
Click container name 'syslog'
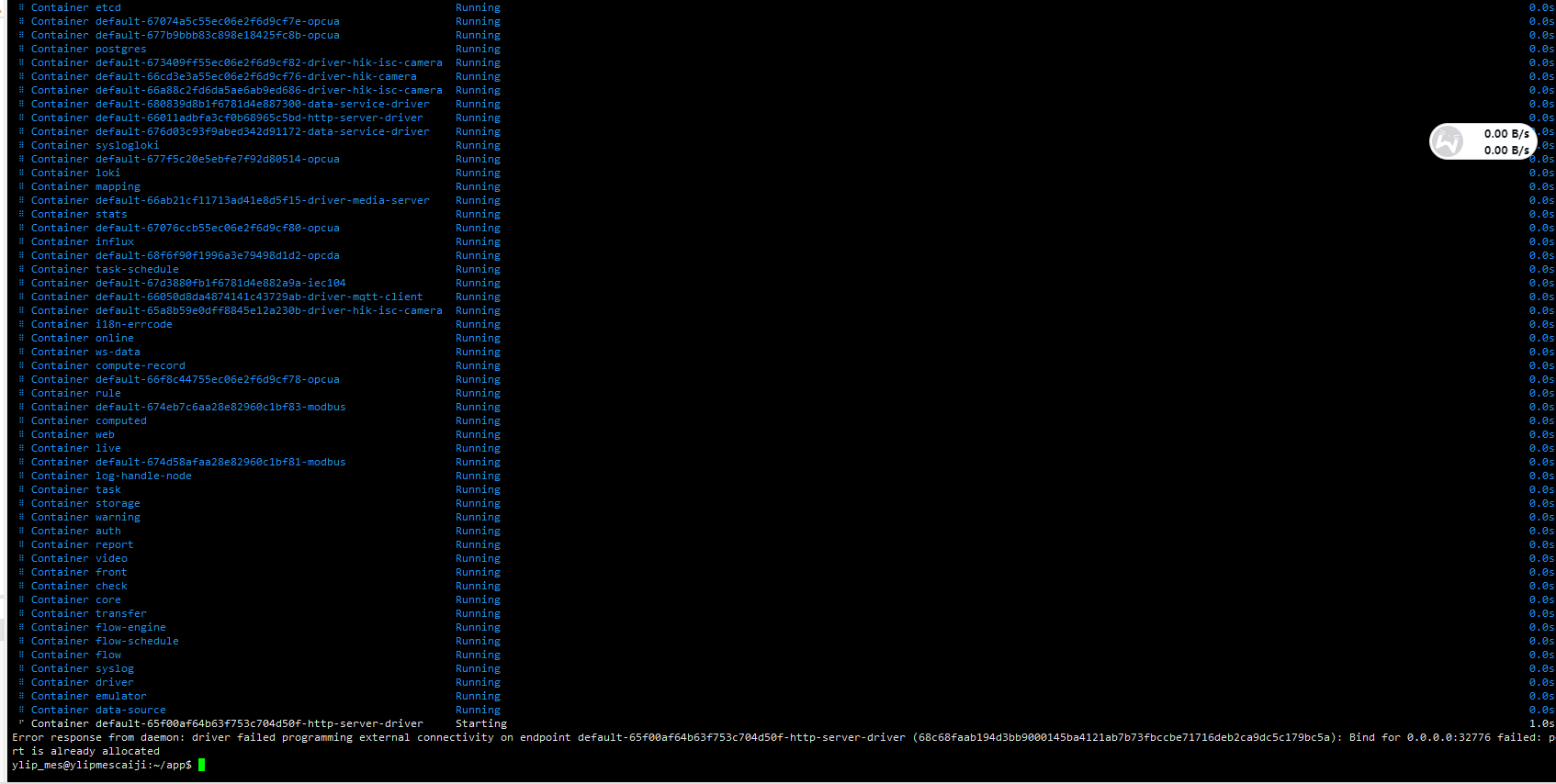115,668
